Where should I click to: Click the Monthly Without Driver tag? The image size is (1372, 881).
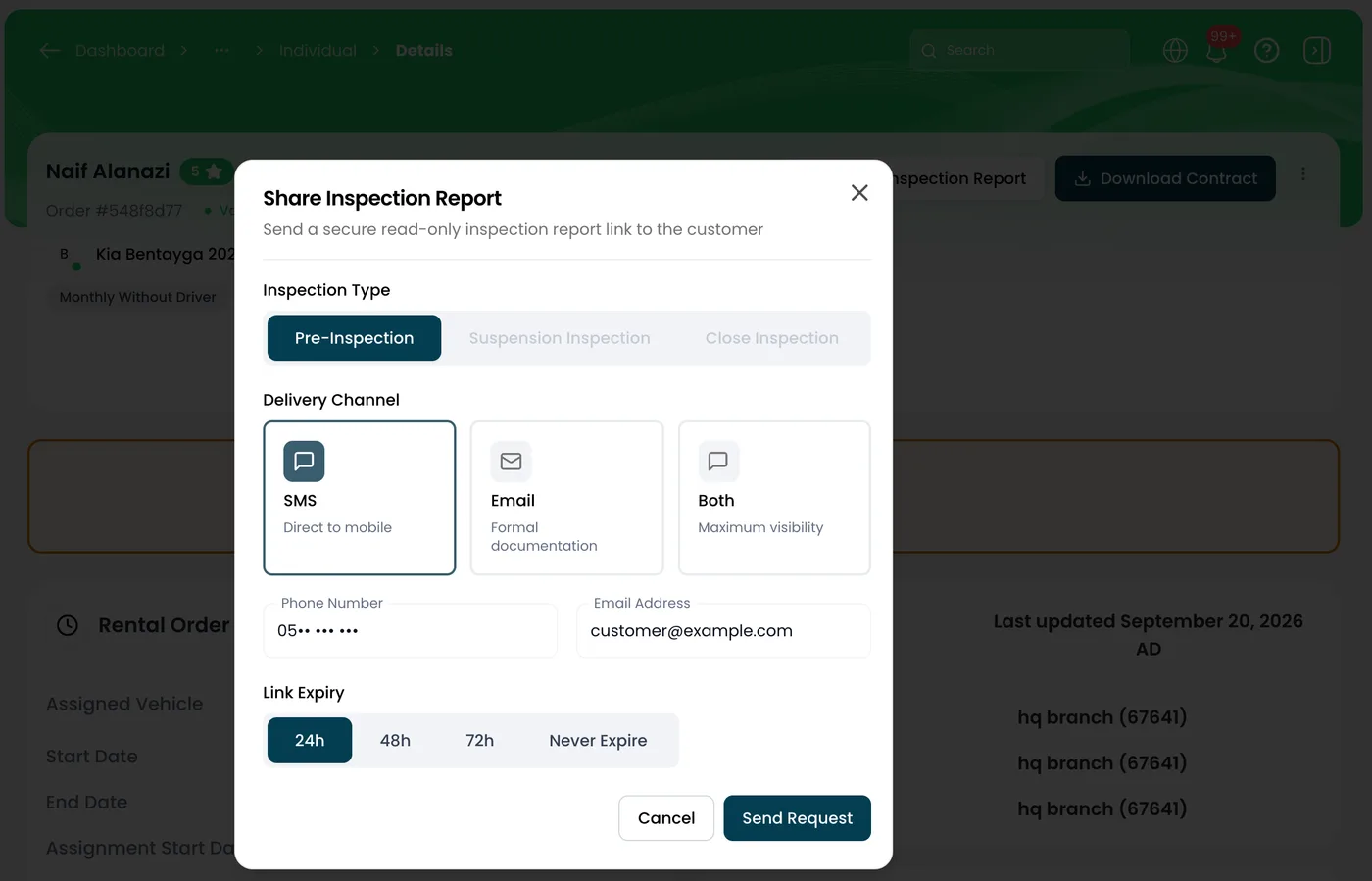(138, 297)
